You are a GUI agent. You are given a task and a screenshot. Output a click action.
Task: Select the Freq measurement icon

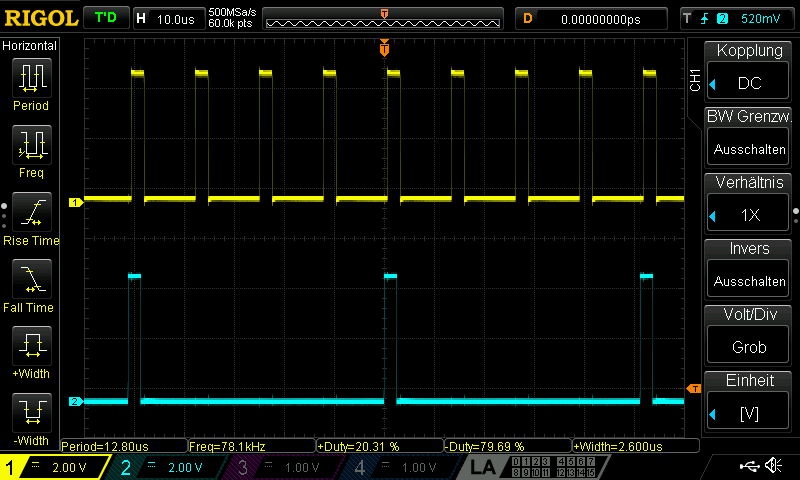[32, 145]
